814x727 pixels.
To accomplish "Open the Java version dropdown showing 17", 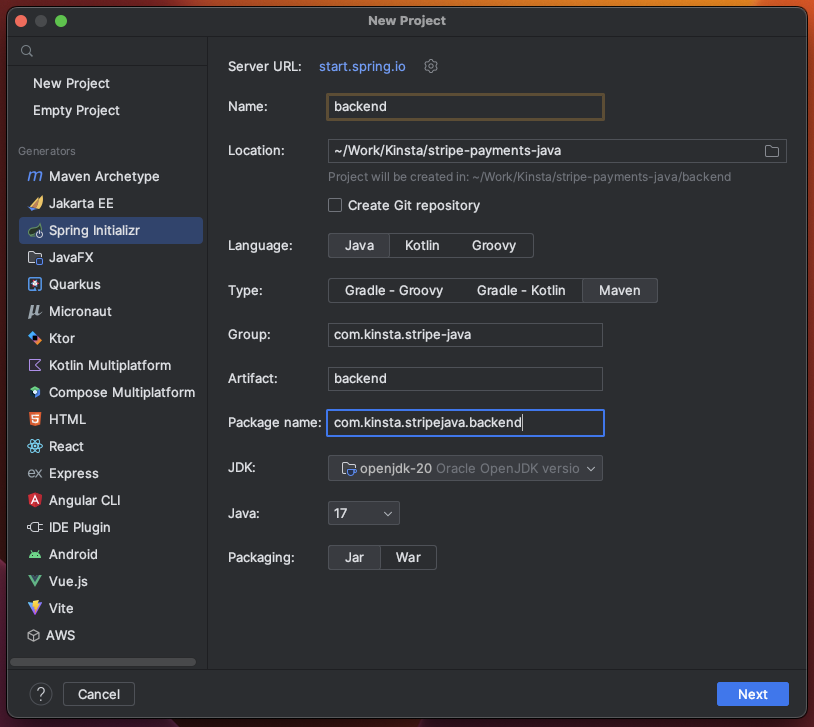I will (x=363, y=513).
